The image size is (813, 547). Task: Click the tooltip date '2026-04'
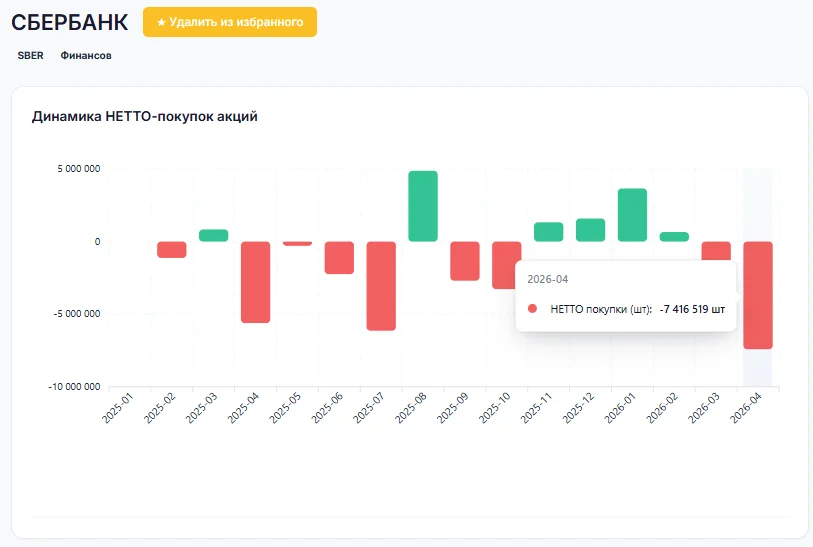(x=548, y=279)
